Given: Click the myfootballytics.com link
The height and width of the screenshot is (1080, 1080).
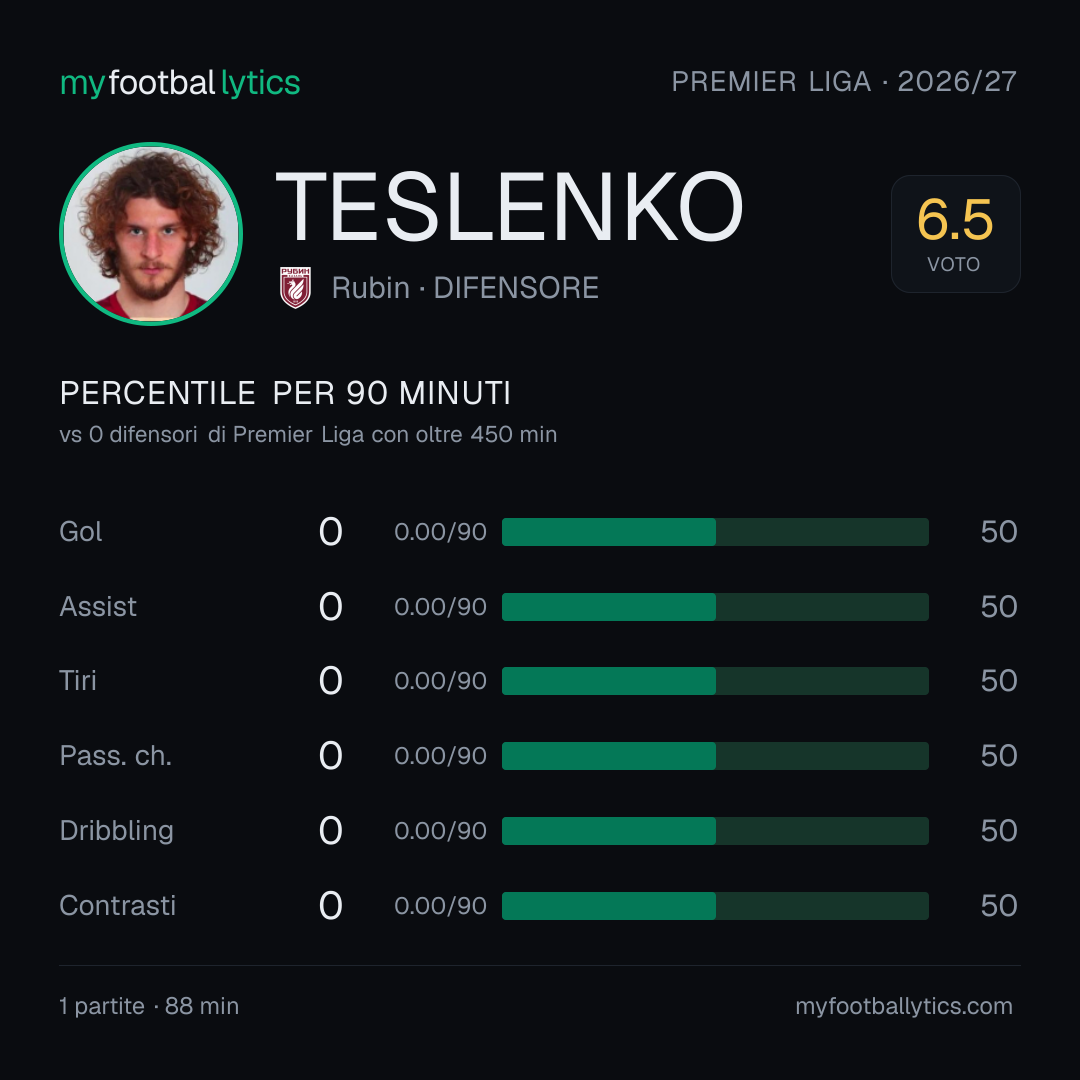Looking at the screenshot, I should pos(904,1006).
